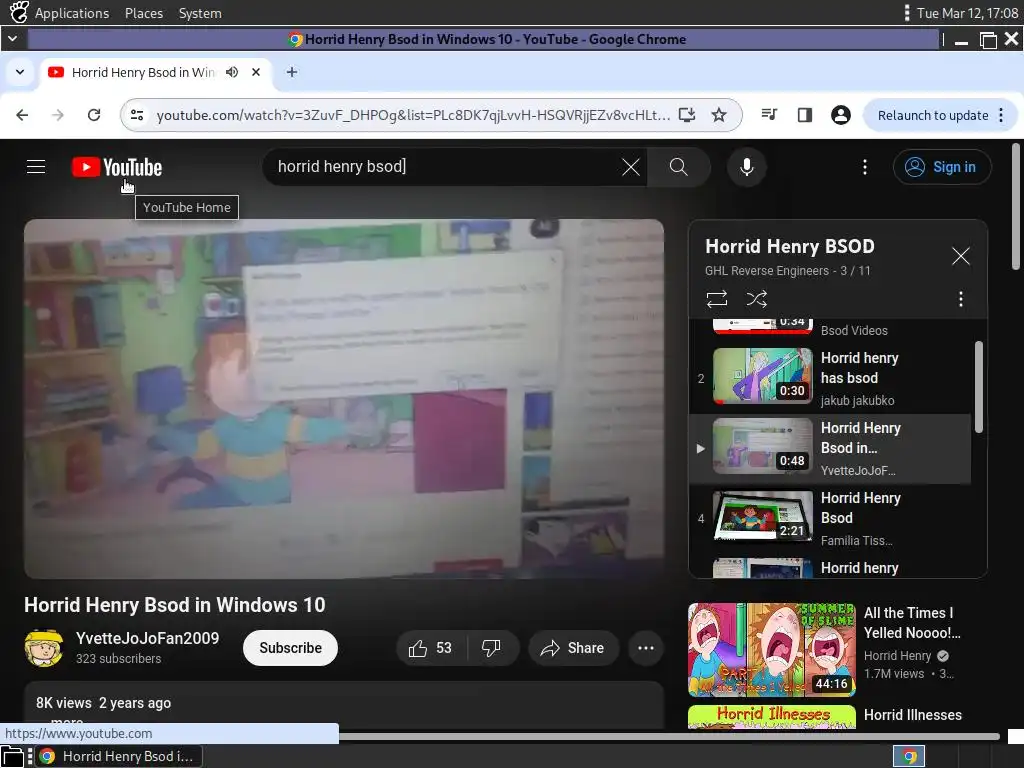Open Chrome profile avatar

point(840,116)
